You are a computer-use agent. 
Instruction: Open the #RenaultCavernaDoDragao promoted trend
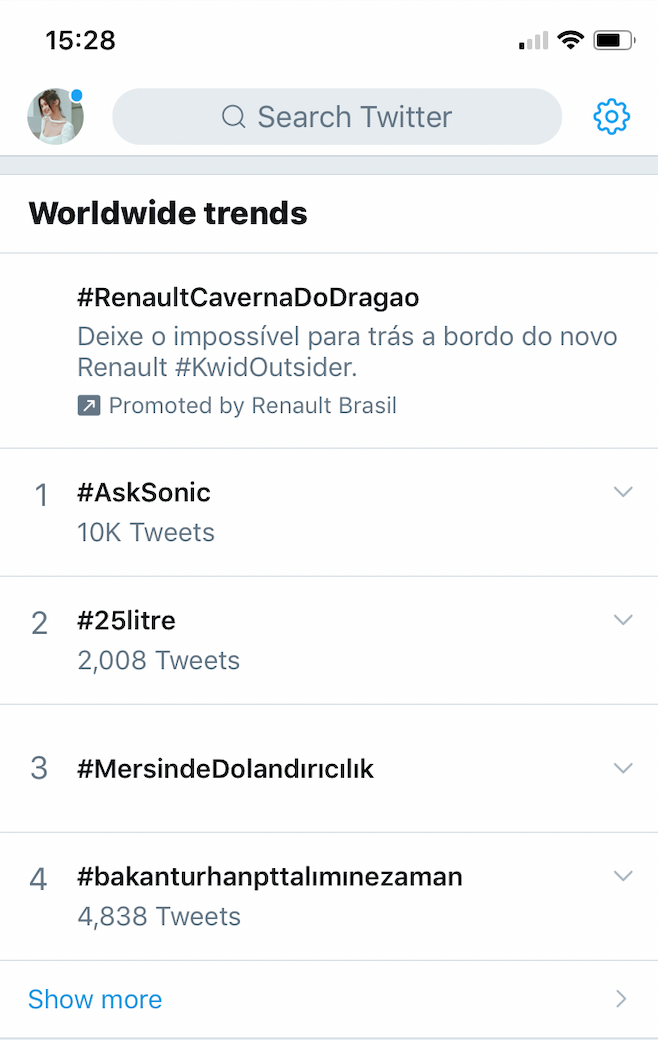click(x=248, y=297)
